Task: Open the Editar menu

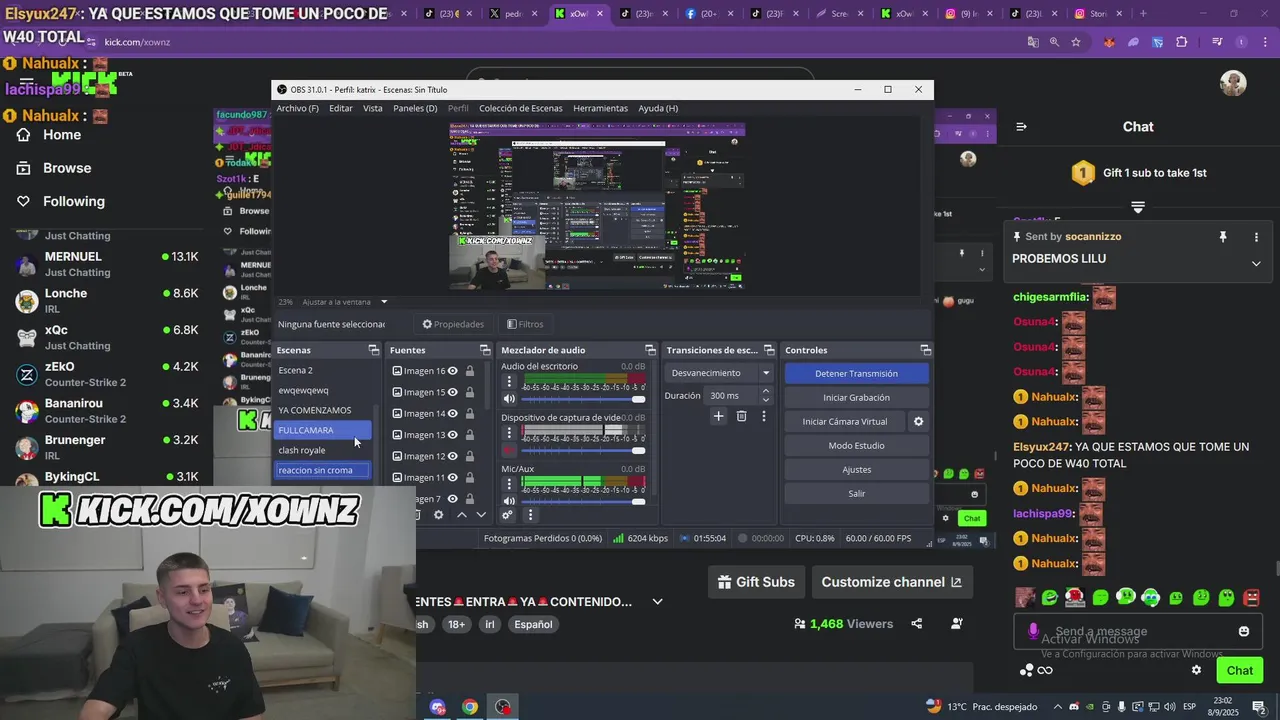Action: [341, 108]
